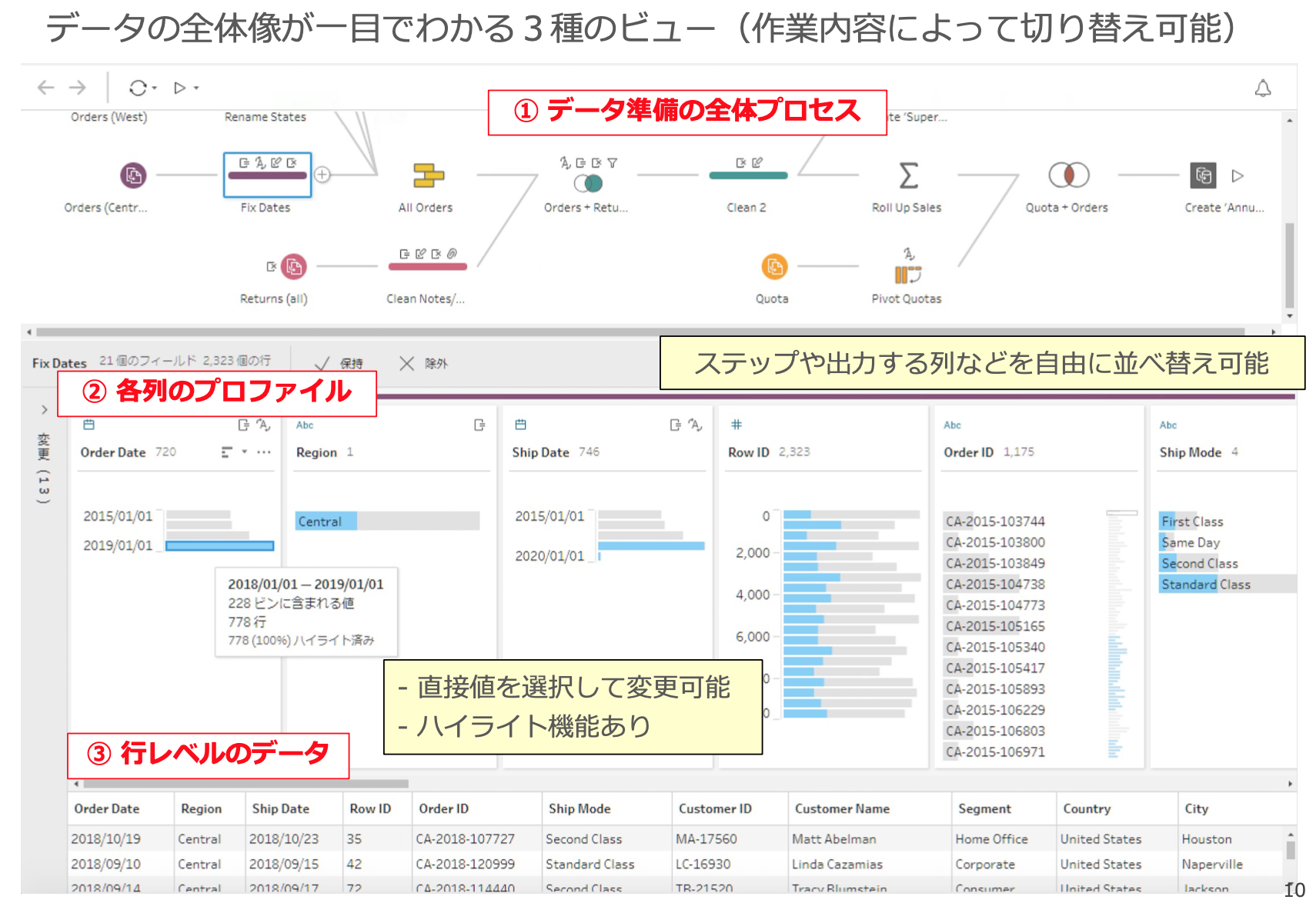Screen dimensions: 1316x903
Task: Select the Quota input step icon
Action: coord(775,267)
